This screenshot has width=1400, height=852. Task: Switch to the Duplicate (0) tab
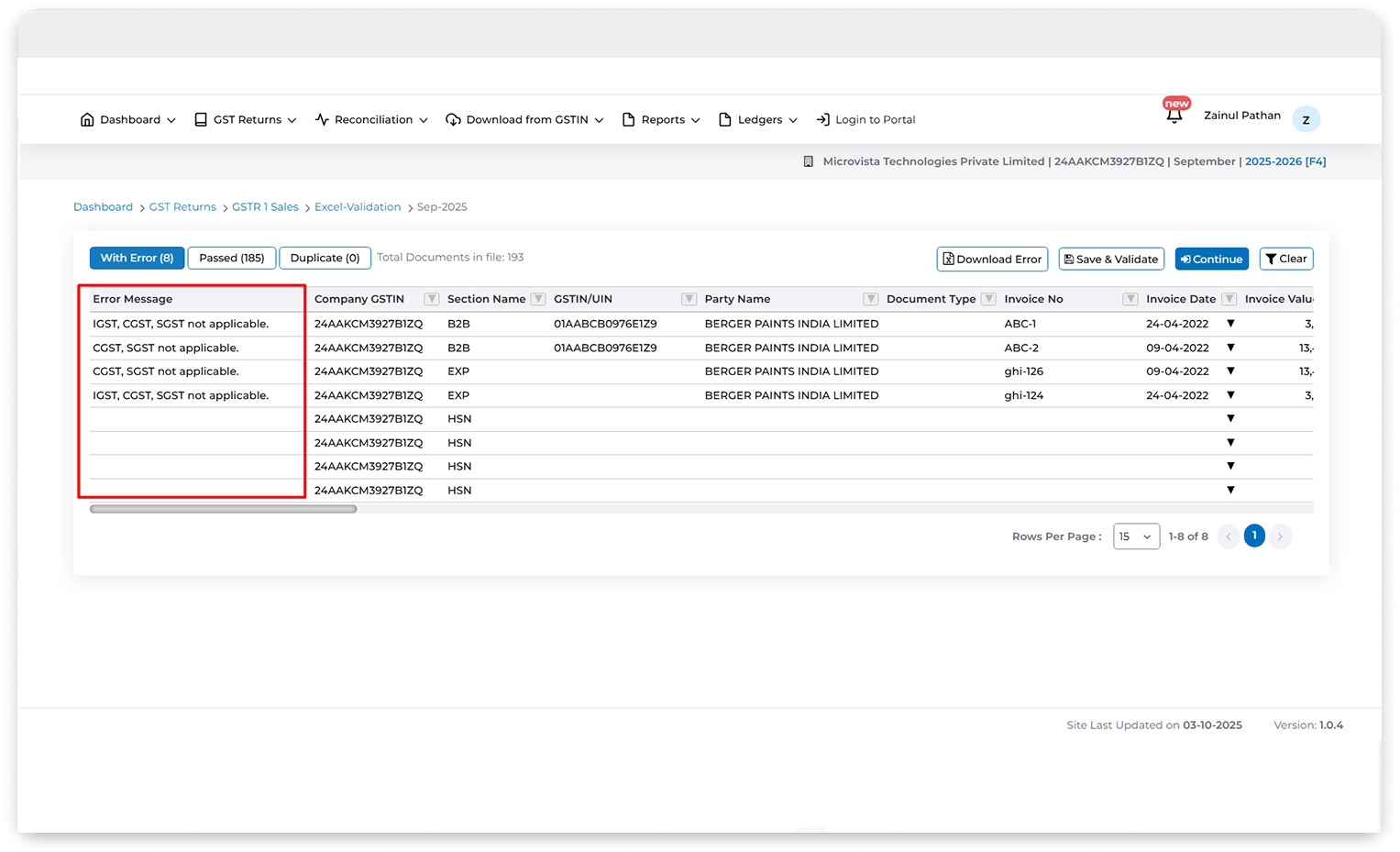click(x=325, y=259)
